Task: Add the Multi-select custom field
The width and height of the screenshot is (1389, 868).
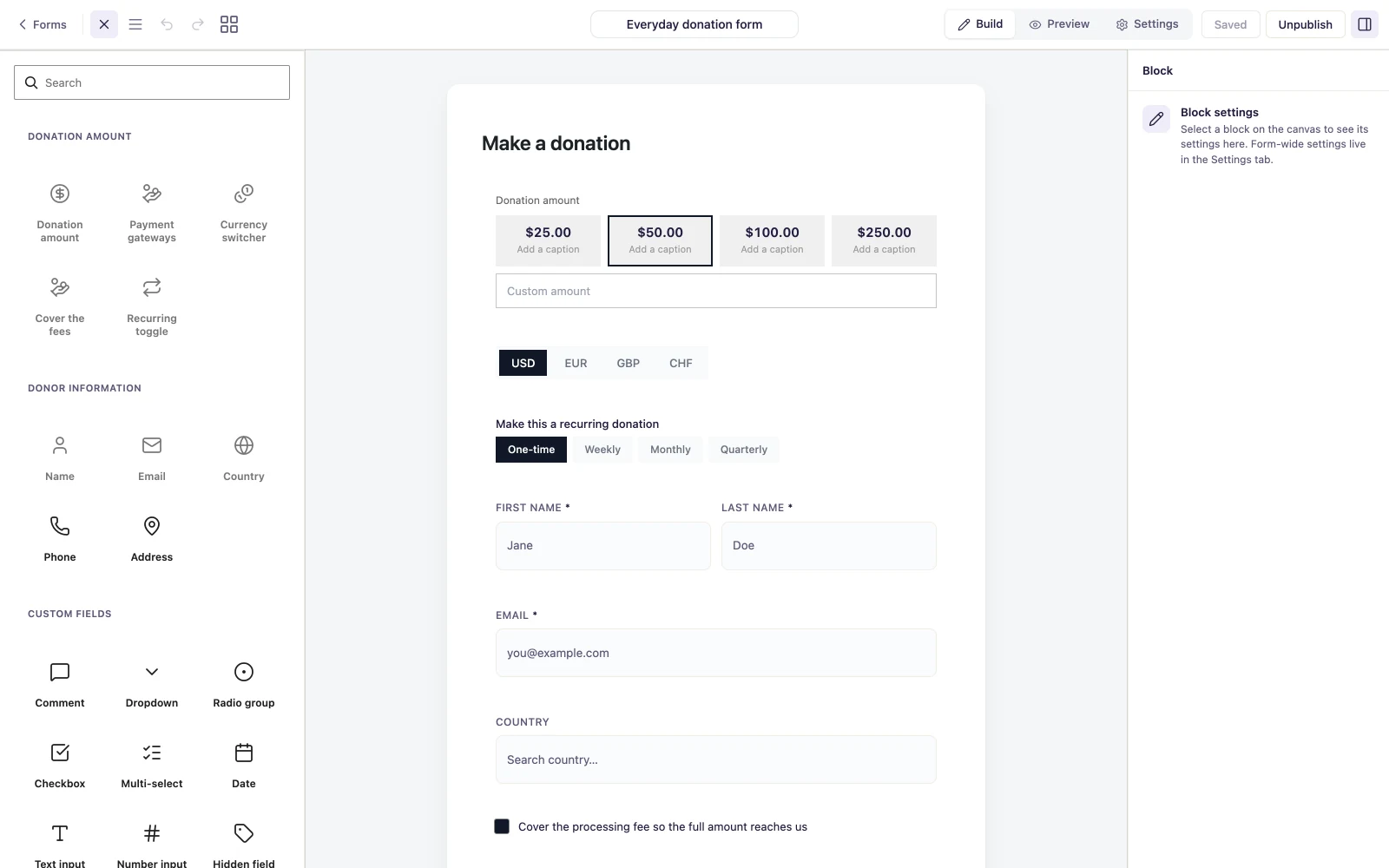Action: 152,766
